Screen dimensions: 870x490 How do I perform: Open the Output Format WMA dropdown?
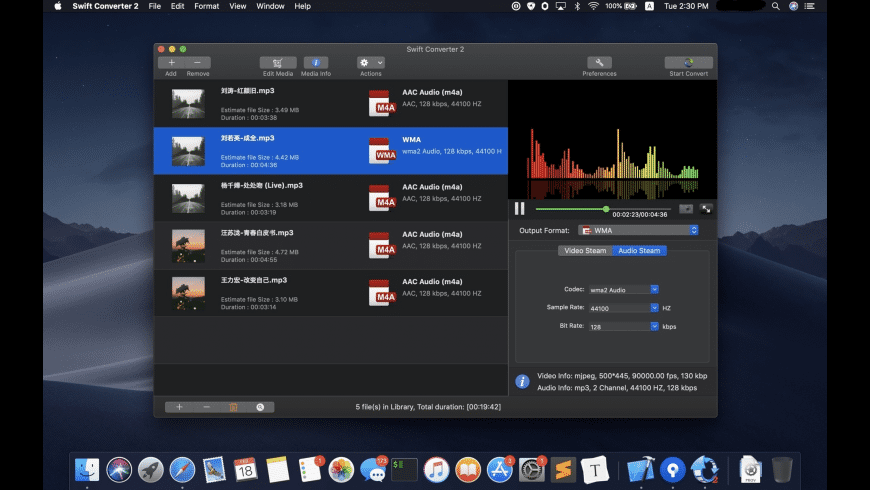click(x=638, y=230)
